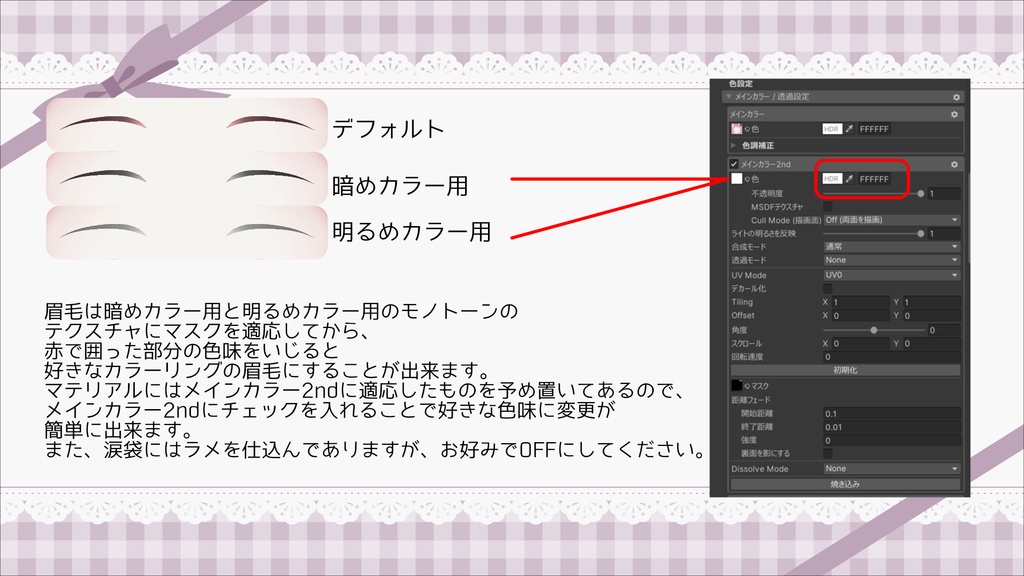Click the HDR button beside the メインカラー color
Viewport: 1024px width, 576px height.
click(x=830, y=129)
